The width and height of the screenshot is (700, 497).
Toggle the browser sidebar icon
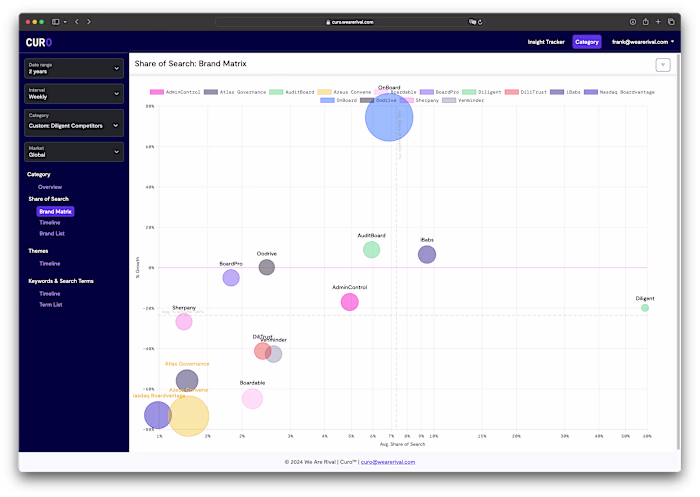tap(56, 21)
